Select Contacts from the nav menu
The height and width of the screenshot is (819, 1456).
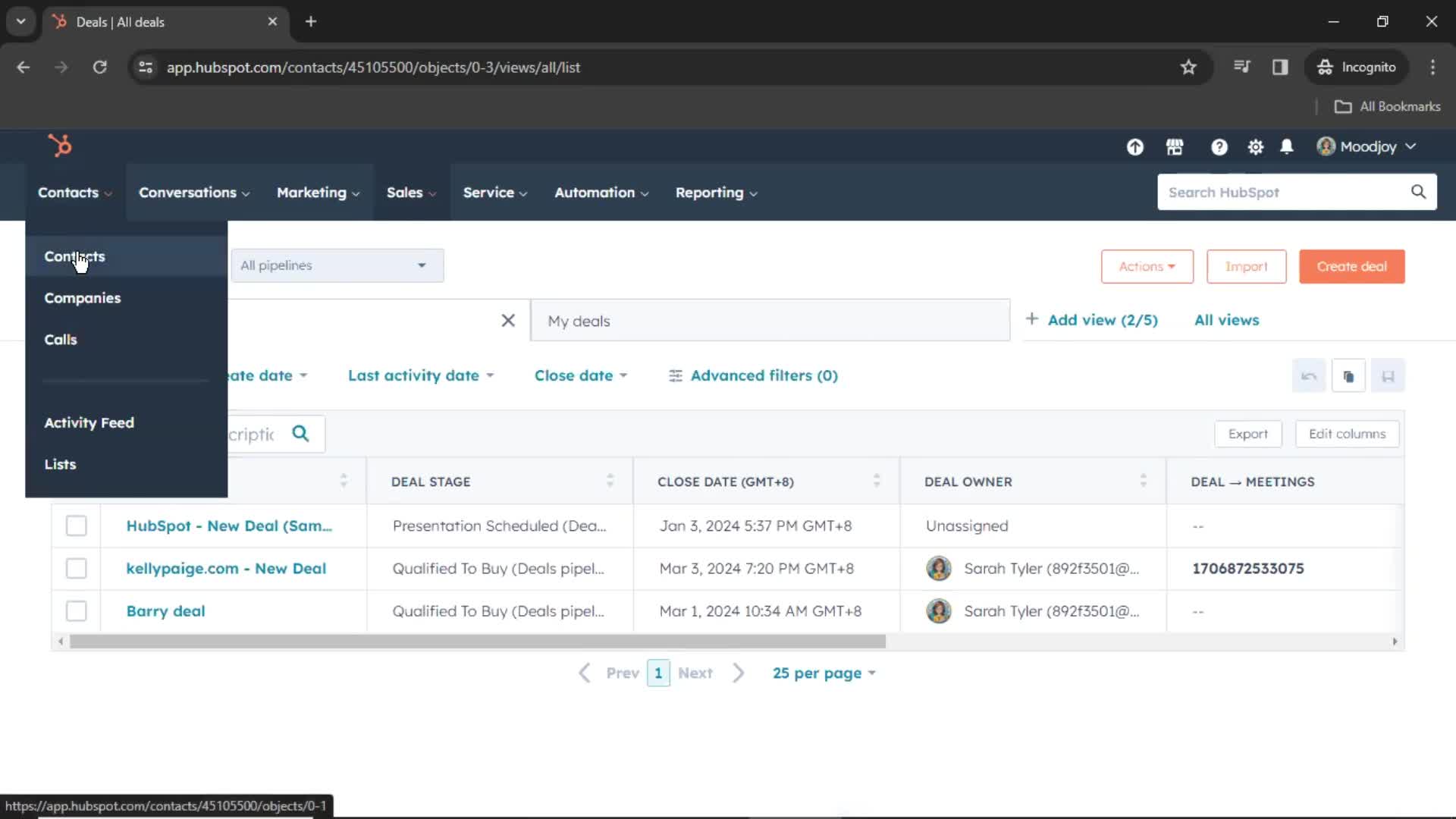pyautogui.click(x=74, y=256)
